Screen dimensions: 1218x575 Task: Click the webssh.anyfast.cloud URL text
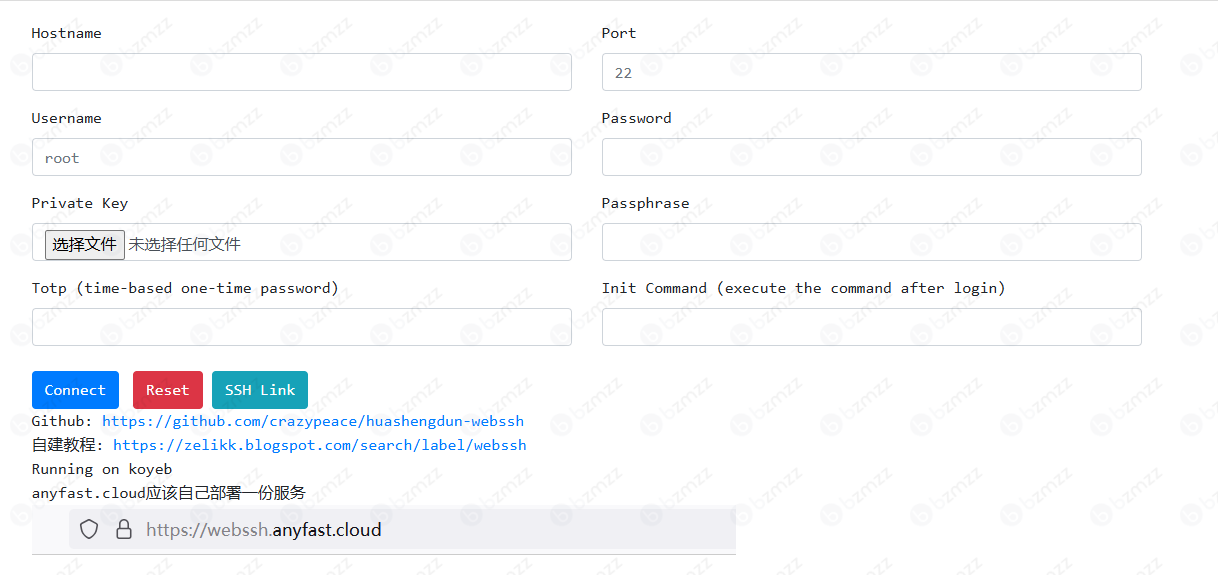pos(264,529)
